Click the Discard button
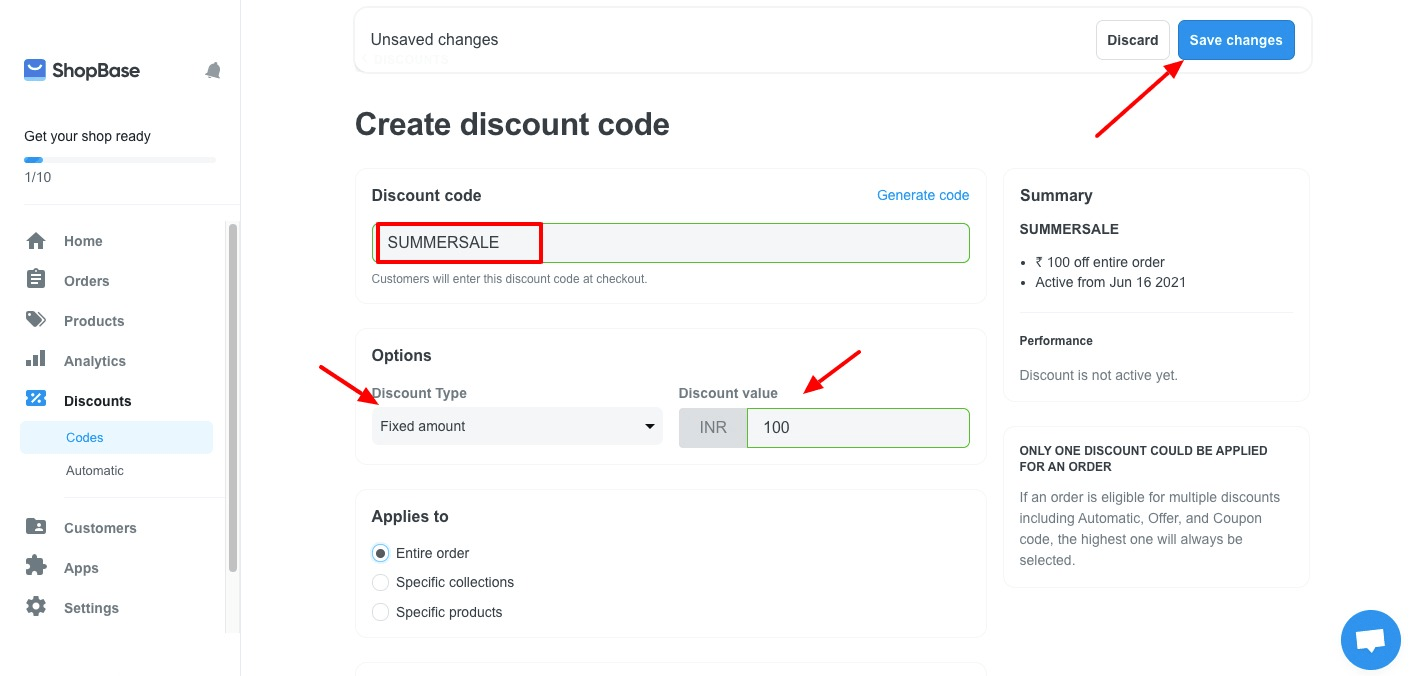 point(1133,40)
